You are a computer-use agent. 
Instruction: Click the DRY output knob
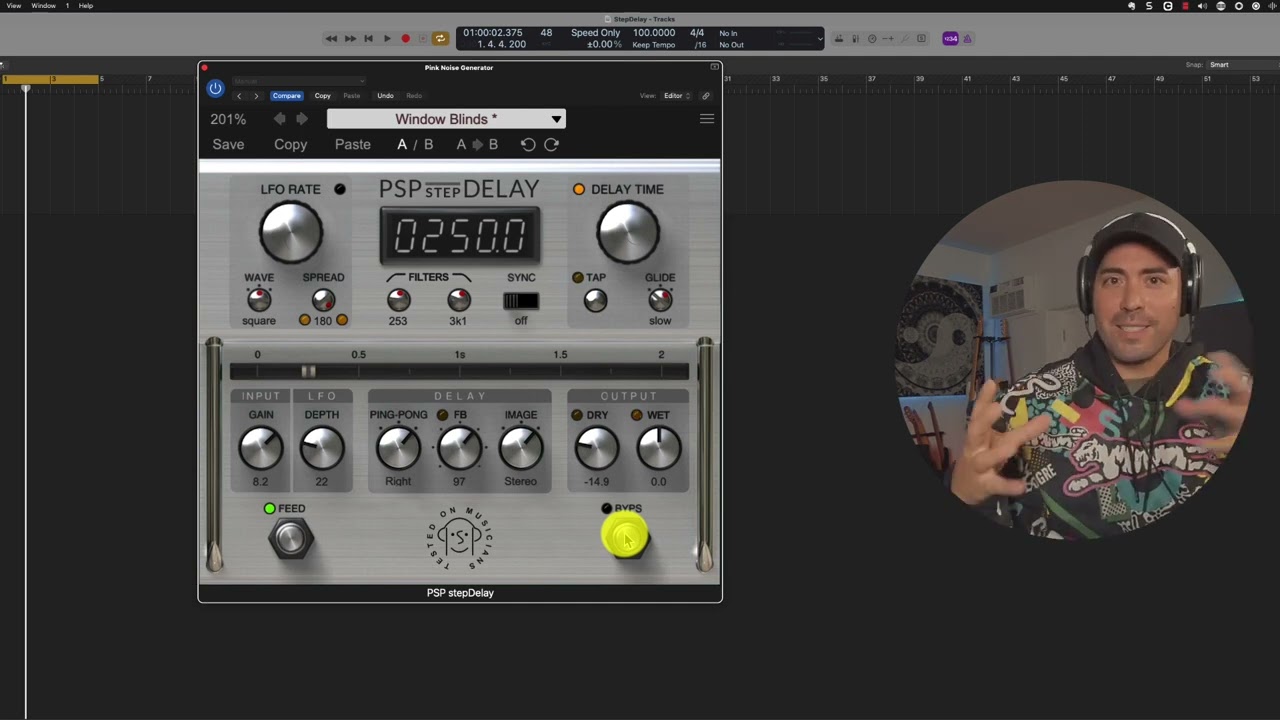(597, 449)
